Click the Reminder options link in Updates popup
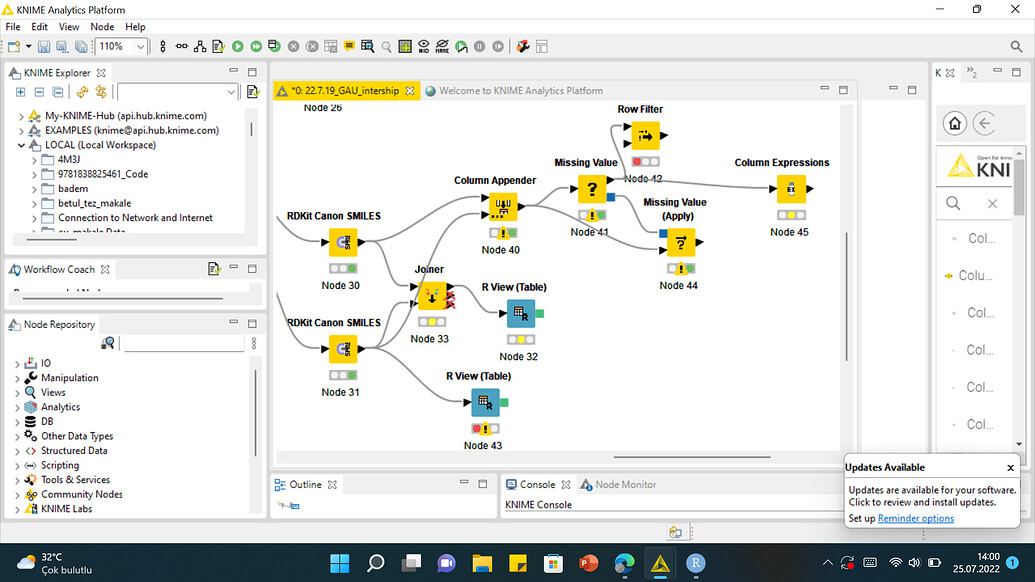Screen dimensions: 1035x582 coord(915,518)
